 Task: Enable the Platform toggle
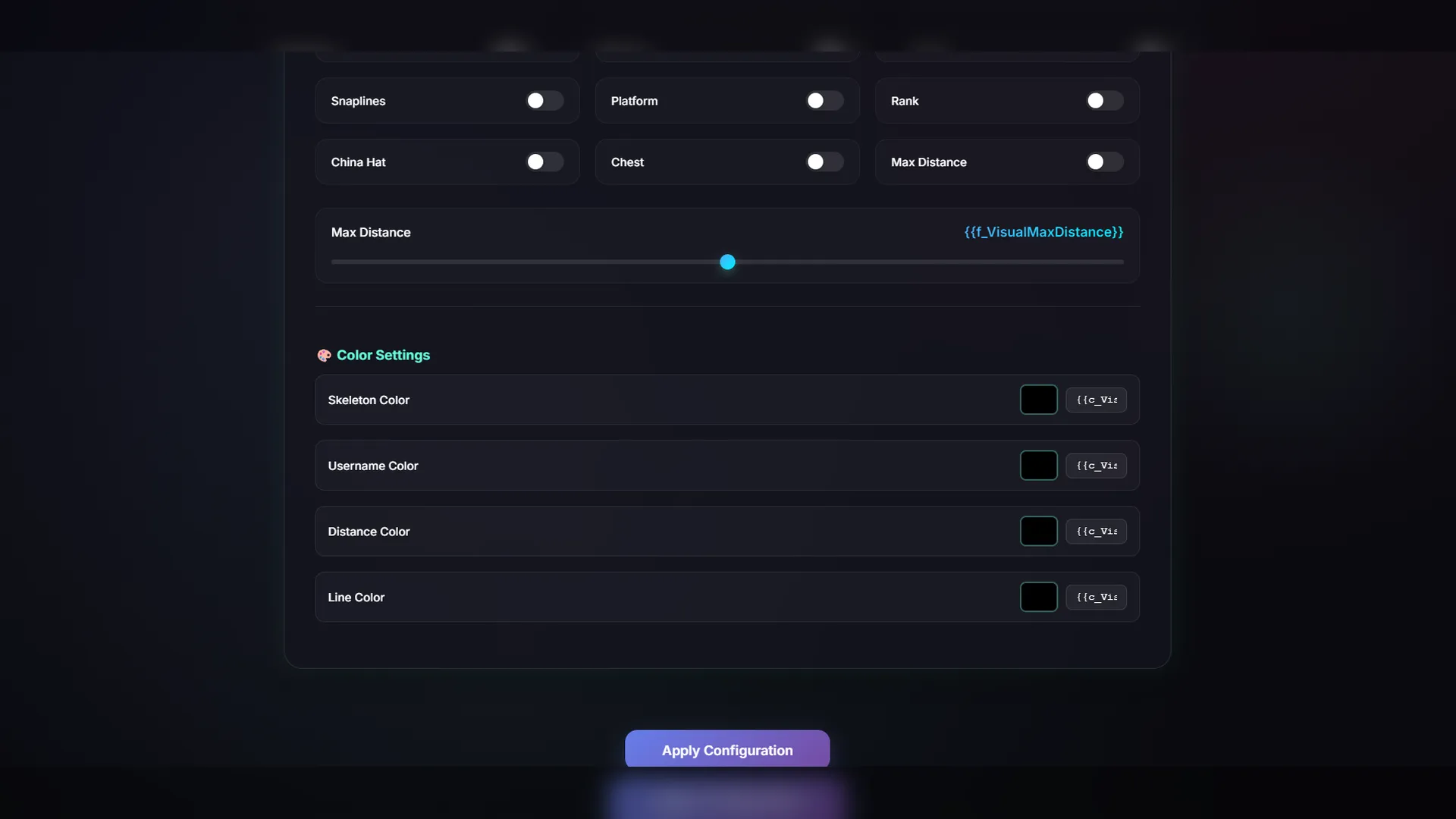pos(824,101)
